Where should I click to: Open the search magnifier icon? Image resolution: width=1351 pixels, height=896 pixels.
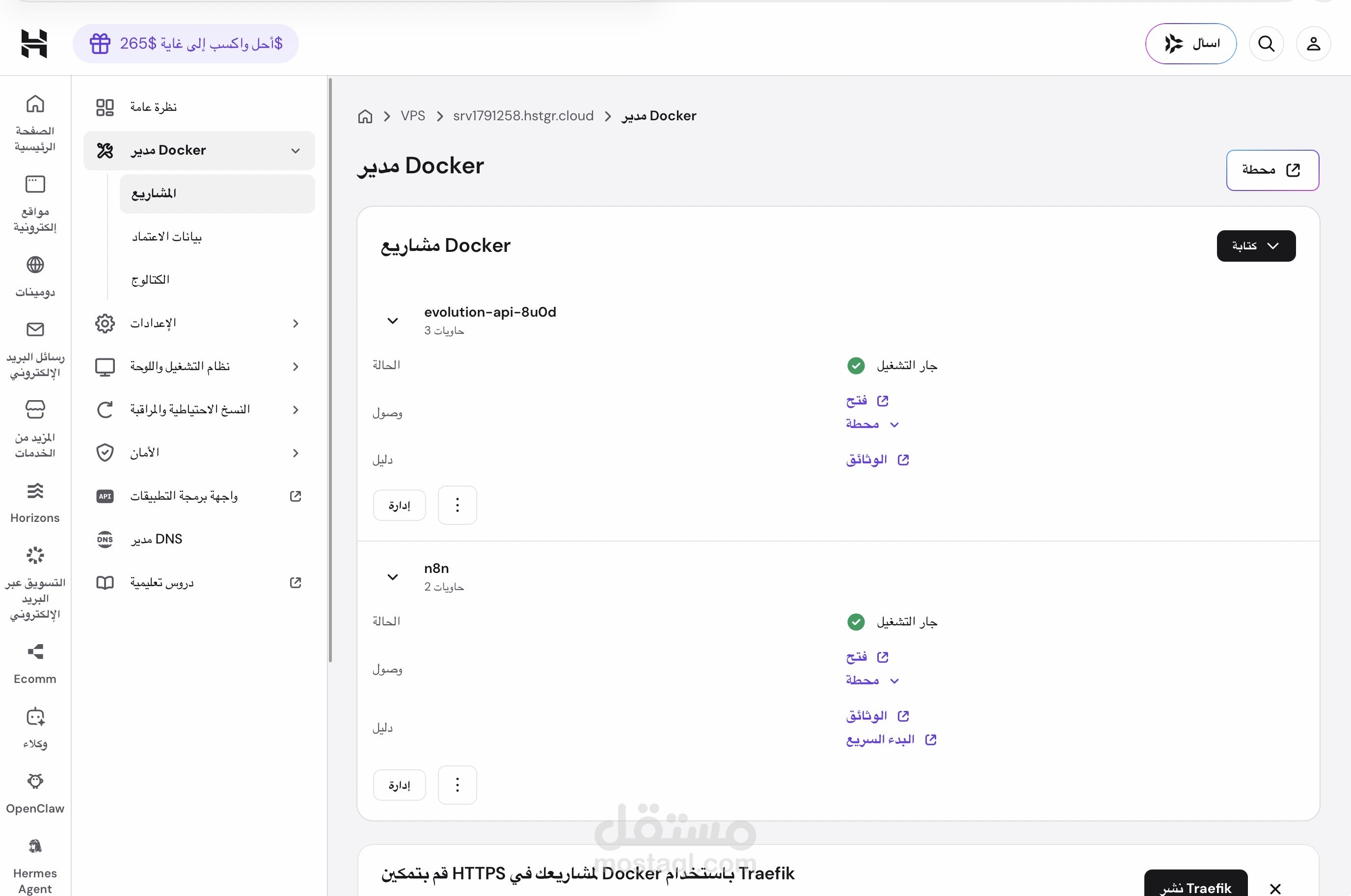(1267, 43)
